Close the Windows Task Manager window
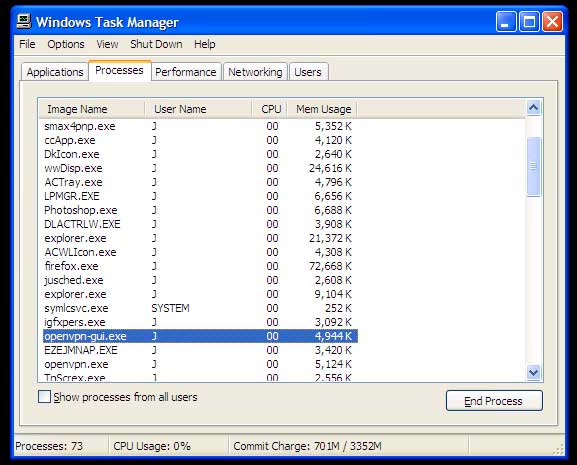 pos(552,21)
